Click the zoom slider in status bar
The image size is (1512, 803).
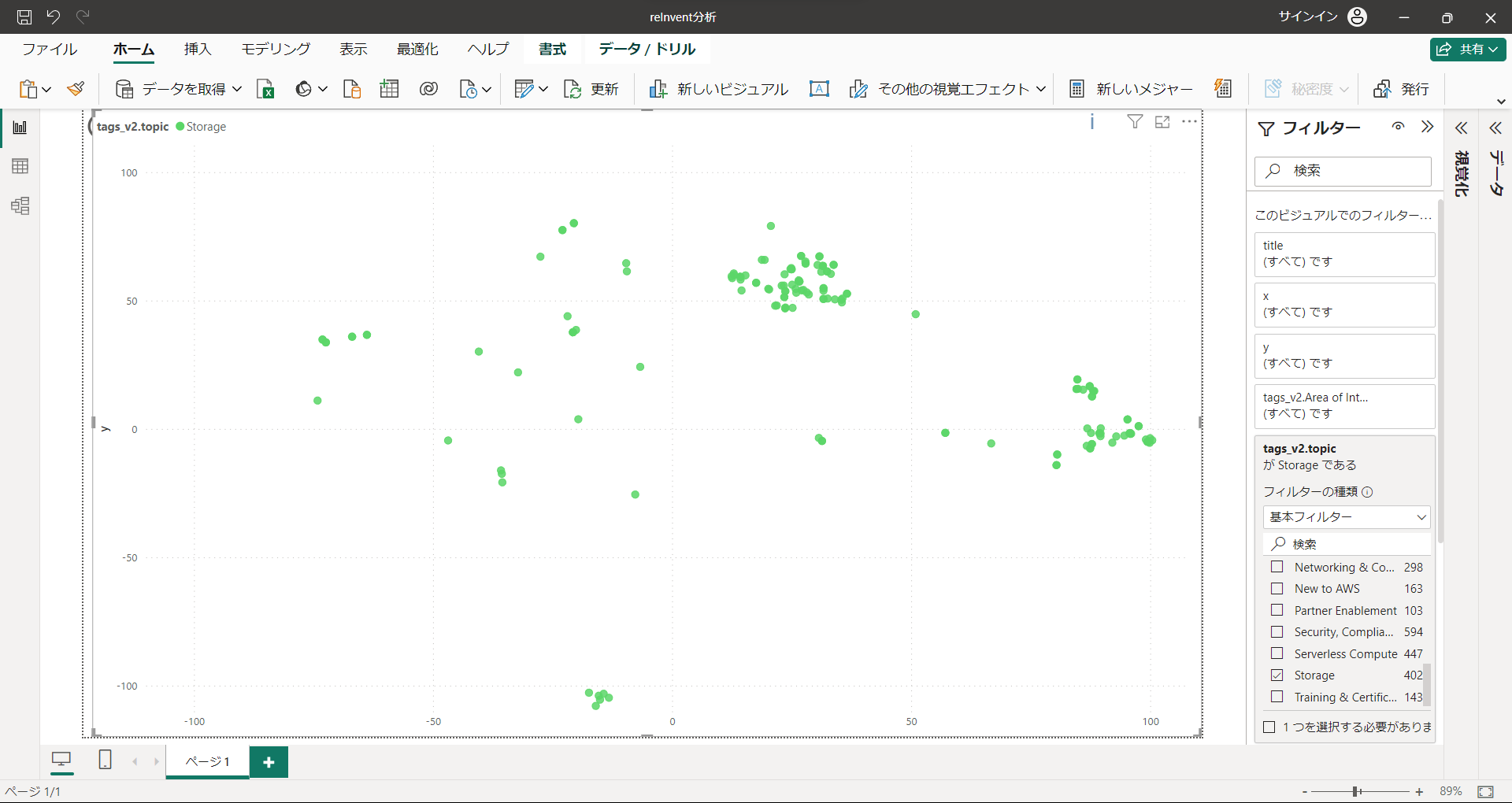[x=1357, y=791]
